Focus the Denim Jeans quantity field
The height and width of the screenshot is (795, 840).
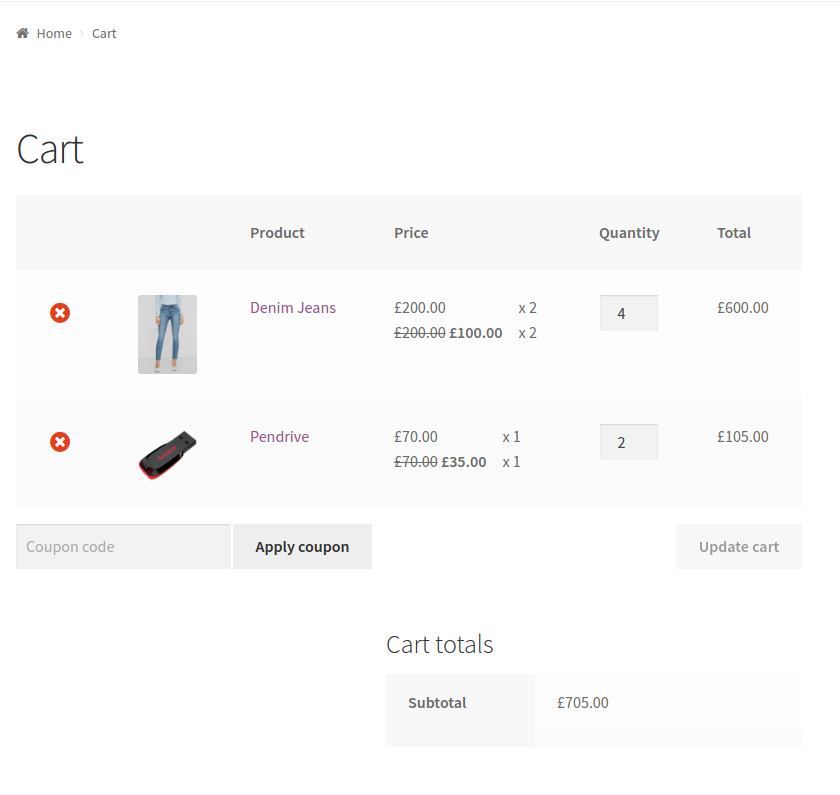[628, 313]
